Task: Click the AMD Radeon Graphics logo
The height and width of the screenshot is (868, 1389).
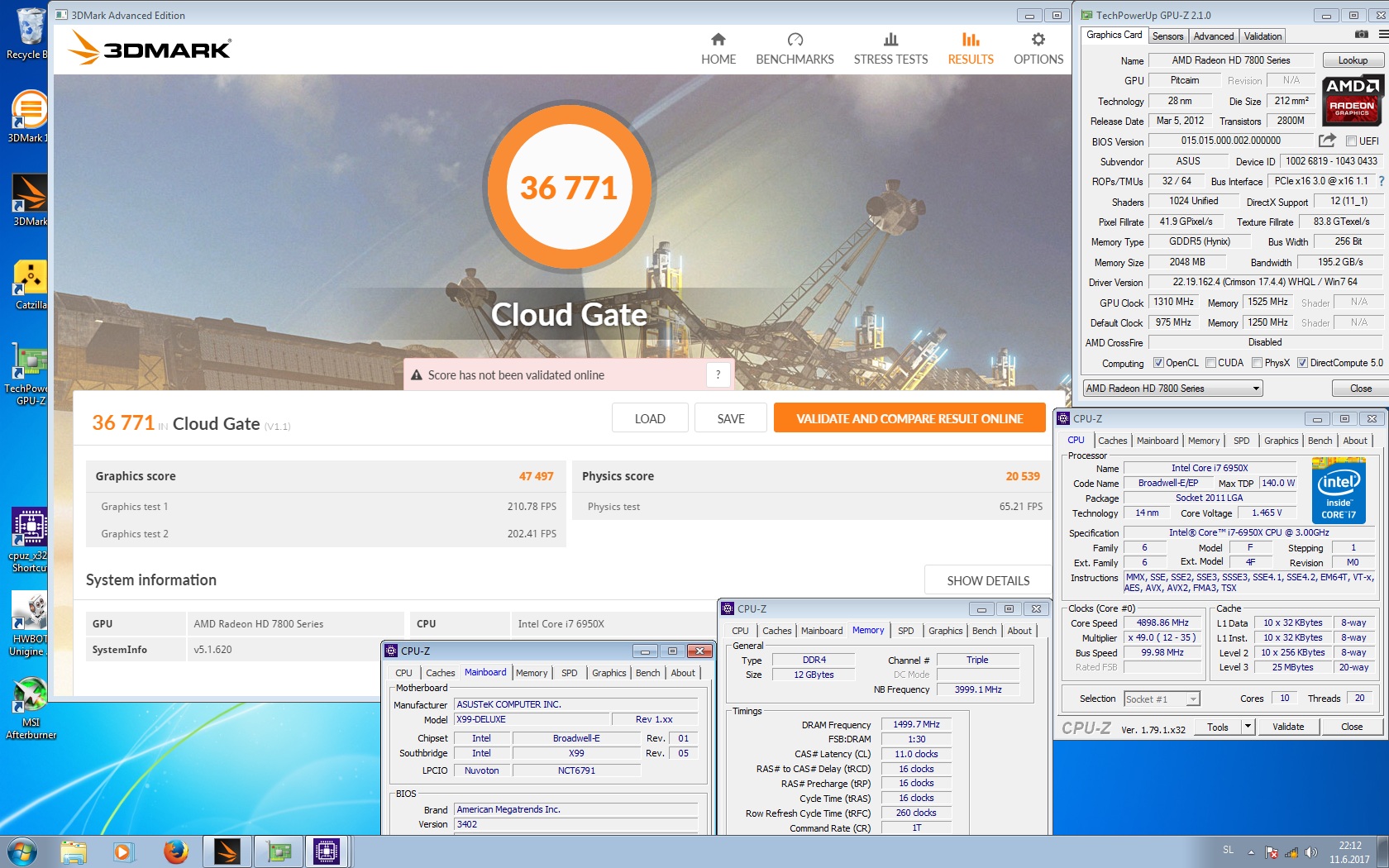Action: coord(1352,100)
